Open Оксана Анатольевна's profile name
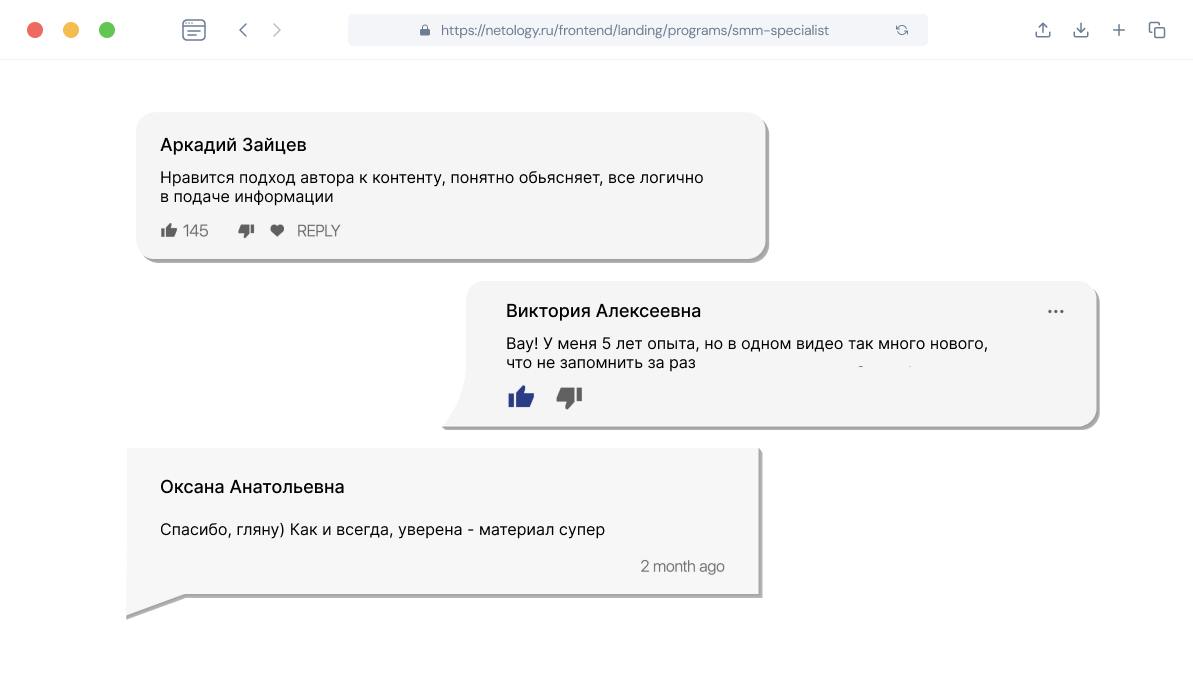The height and width of the screenshot is (677, 1193). pos(252,487)
